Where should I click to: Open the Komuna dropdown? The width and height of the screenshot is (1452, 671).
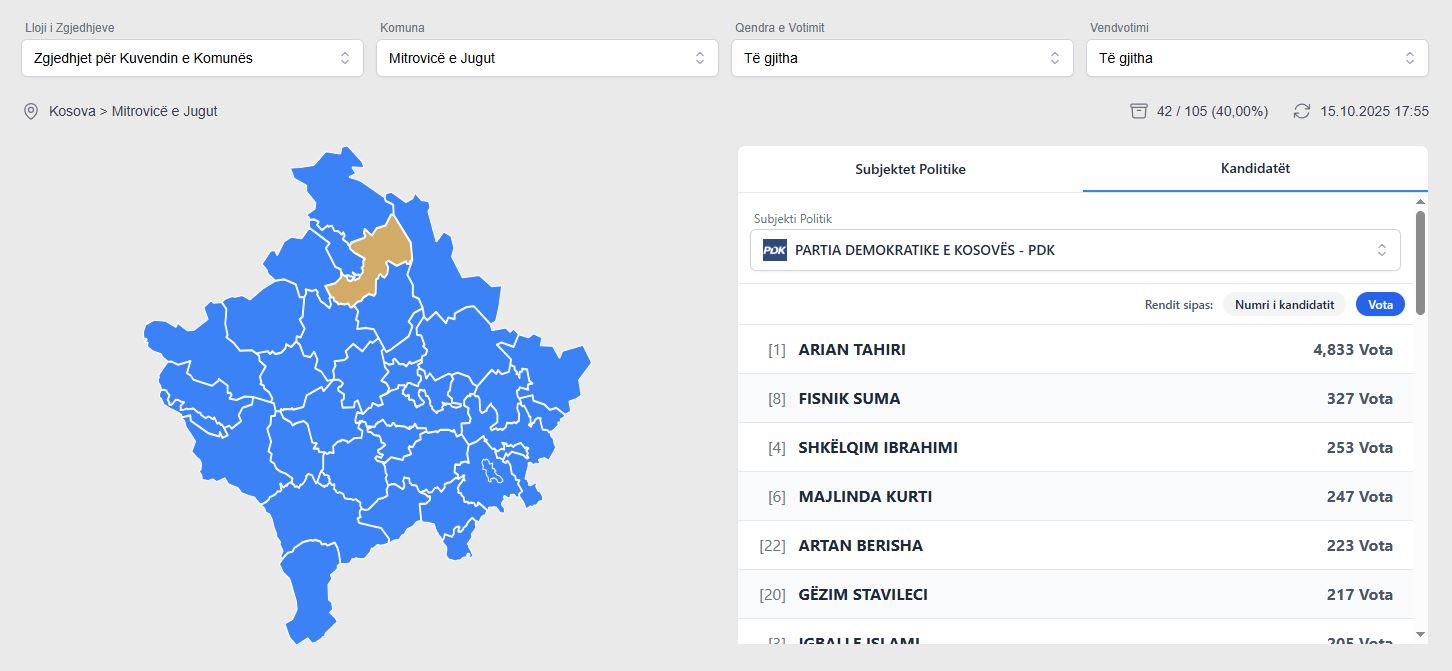click(x=547, y=58)
